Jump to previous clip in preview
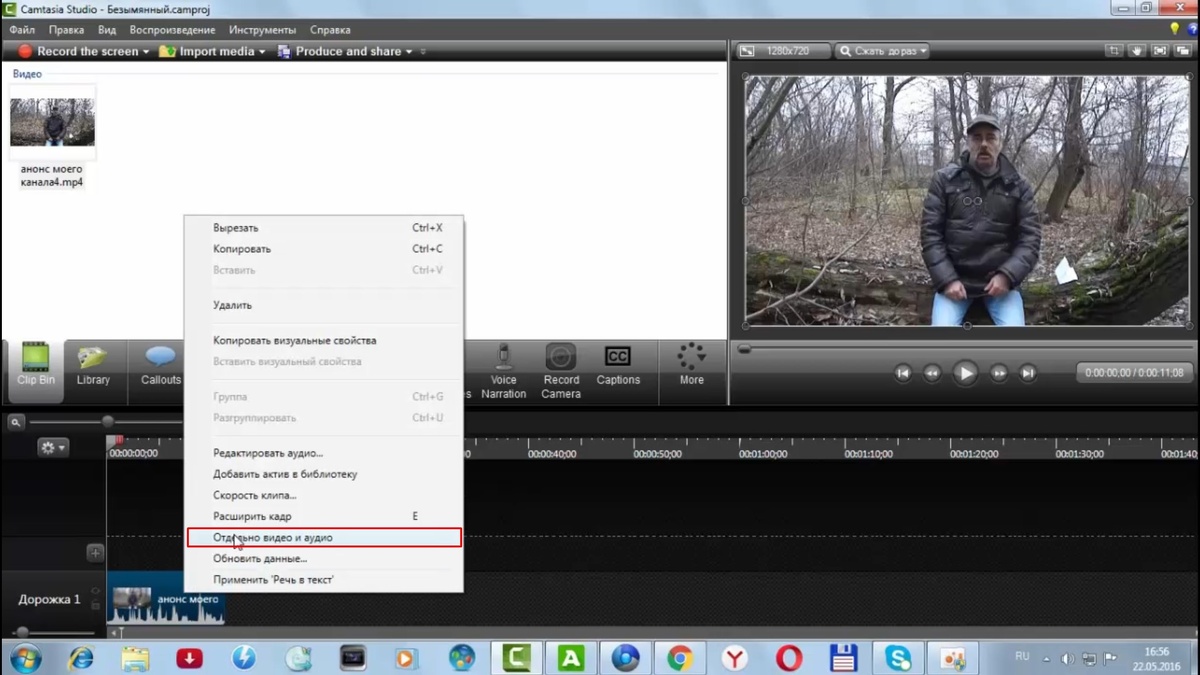 [903, 373]
